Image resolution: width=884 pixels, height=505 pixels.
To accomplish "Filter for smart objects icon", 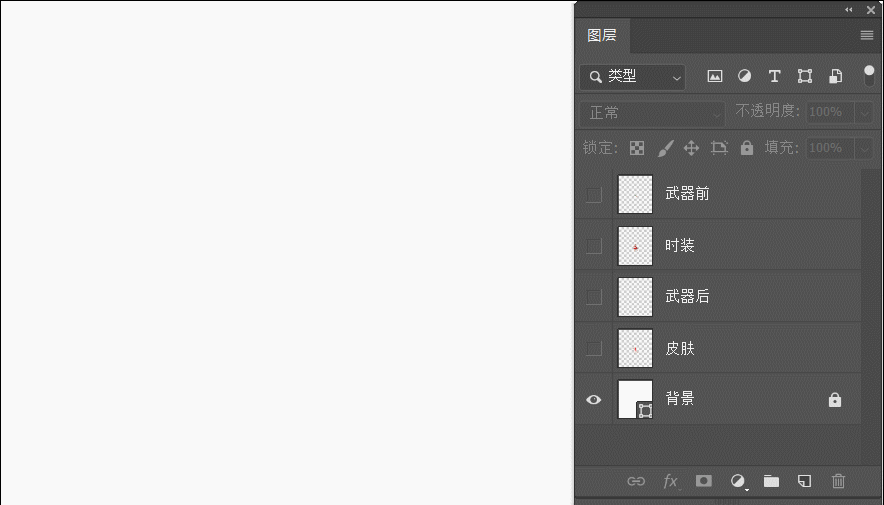I will (836, 76).
